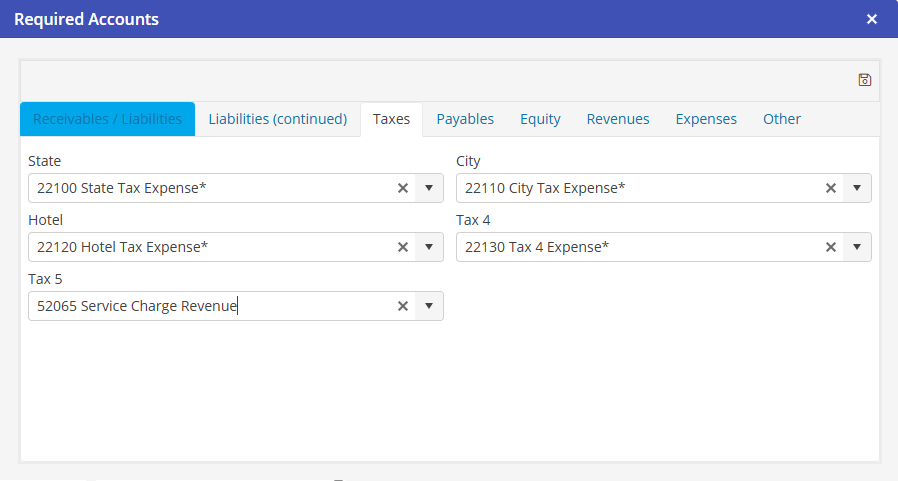Switch to the Revenues tab

tap(618, 119)
